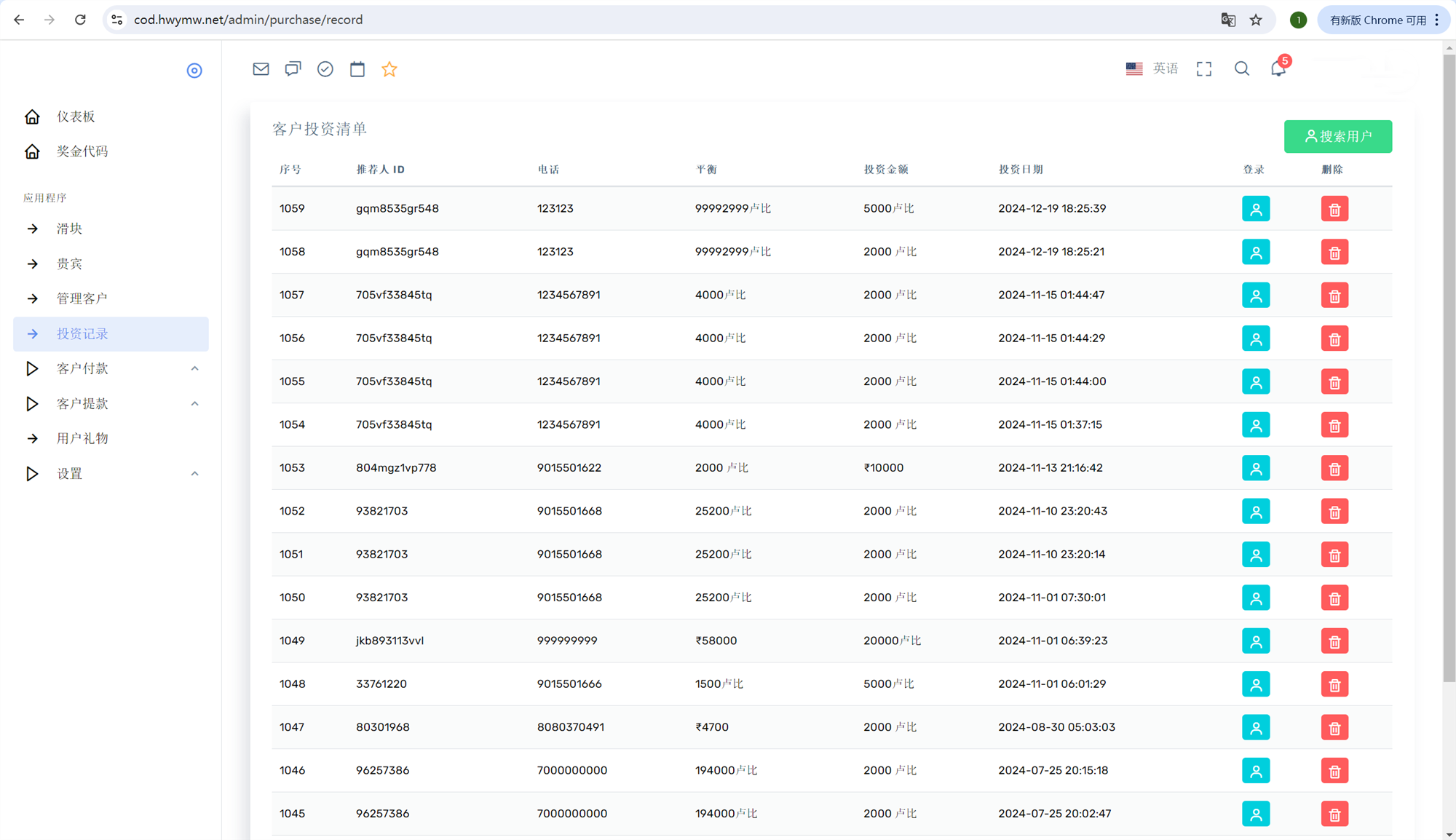The width and height of the screenshot is (1456, 840).
Task: Delete record 1059 with red trash button
Action: click(x=1334, y=209)
